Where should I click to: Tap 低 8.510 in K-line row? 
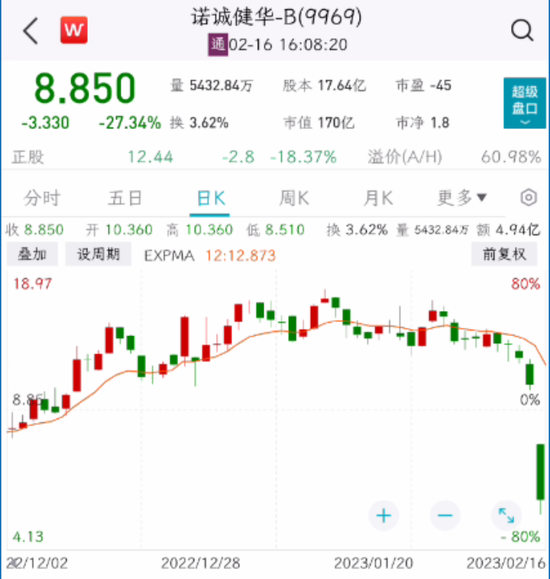276,230
